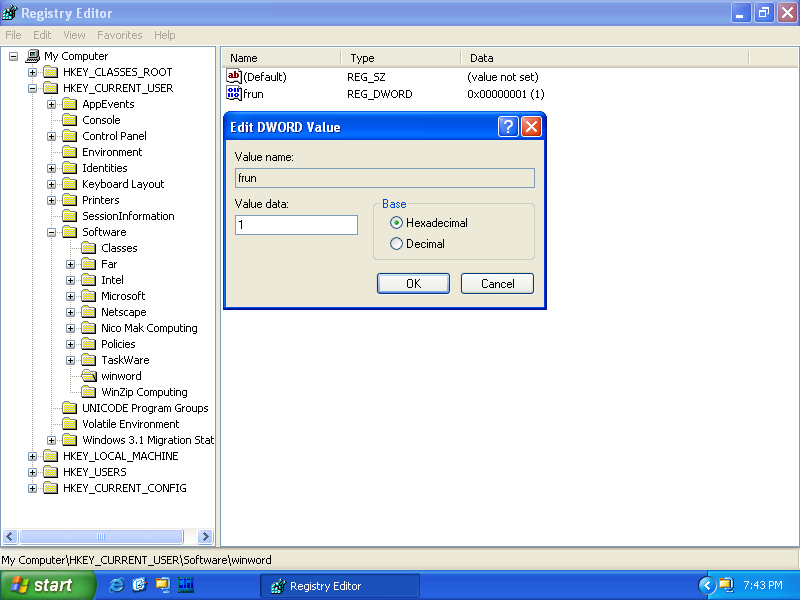Expand the Printers key
Image resolution: width=800 pixels, height=600 pixels.
[x=52, y=201]
